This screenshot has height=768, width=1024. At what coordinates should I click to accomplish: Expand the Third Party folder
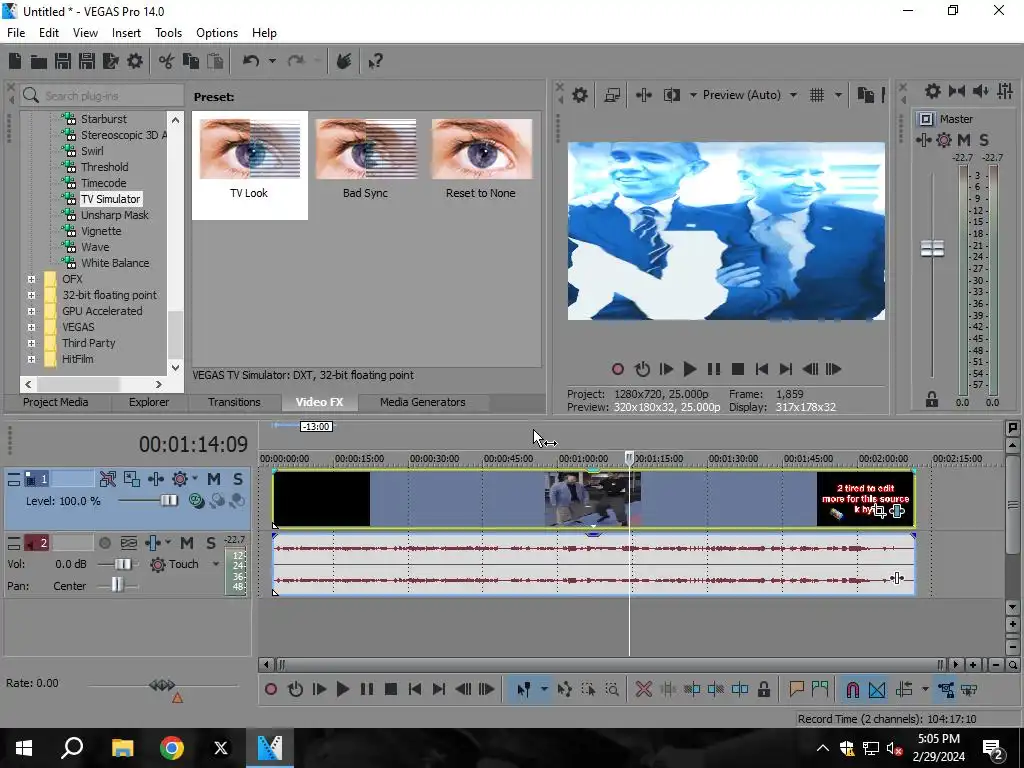pyautogui.click(x=31, y=344)
